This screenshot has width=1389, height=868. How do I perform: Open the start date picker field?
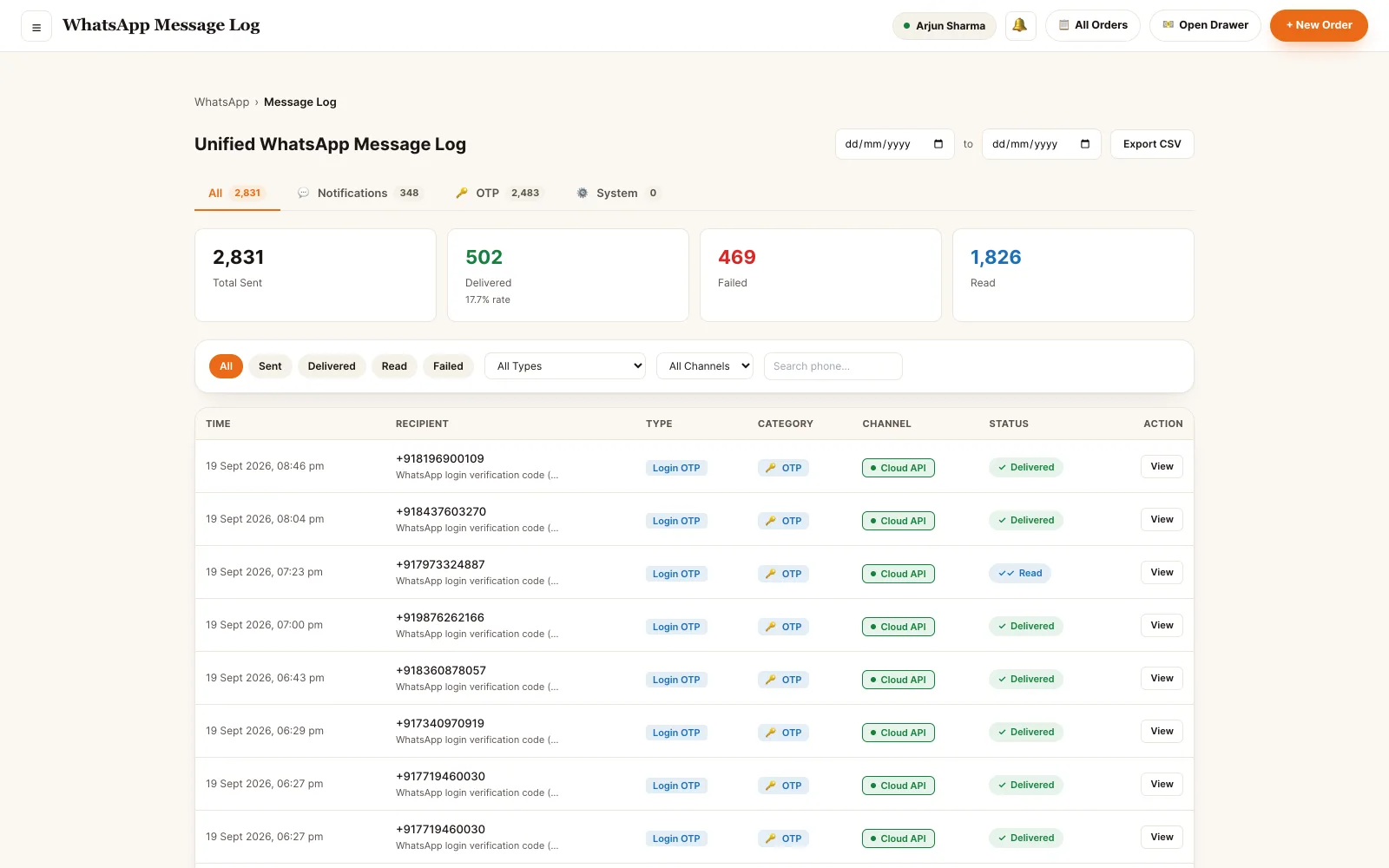(895, 144)
